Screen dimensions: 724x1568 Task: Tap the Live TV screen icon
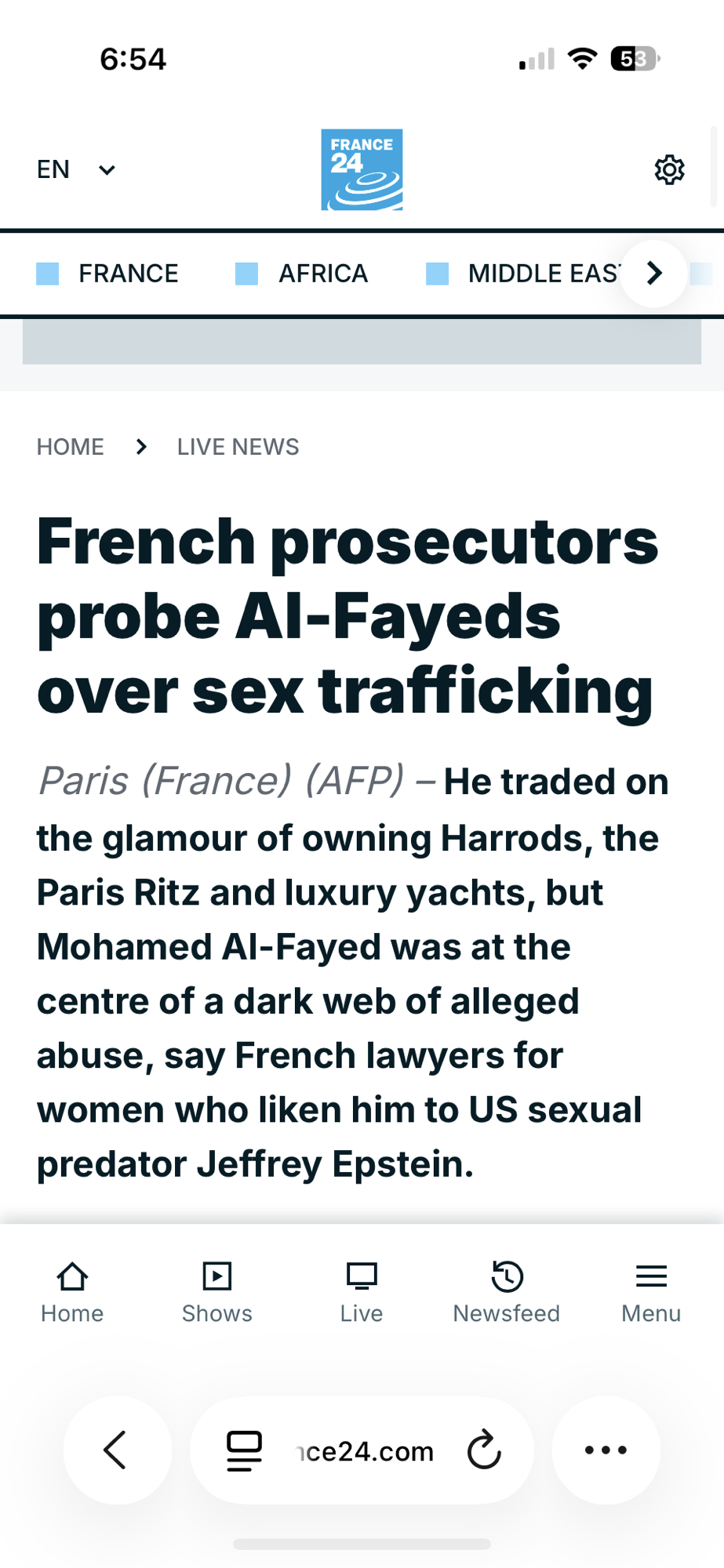click(x=362, y=1276)
